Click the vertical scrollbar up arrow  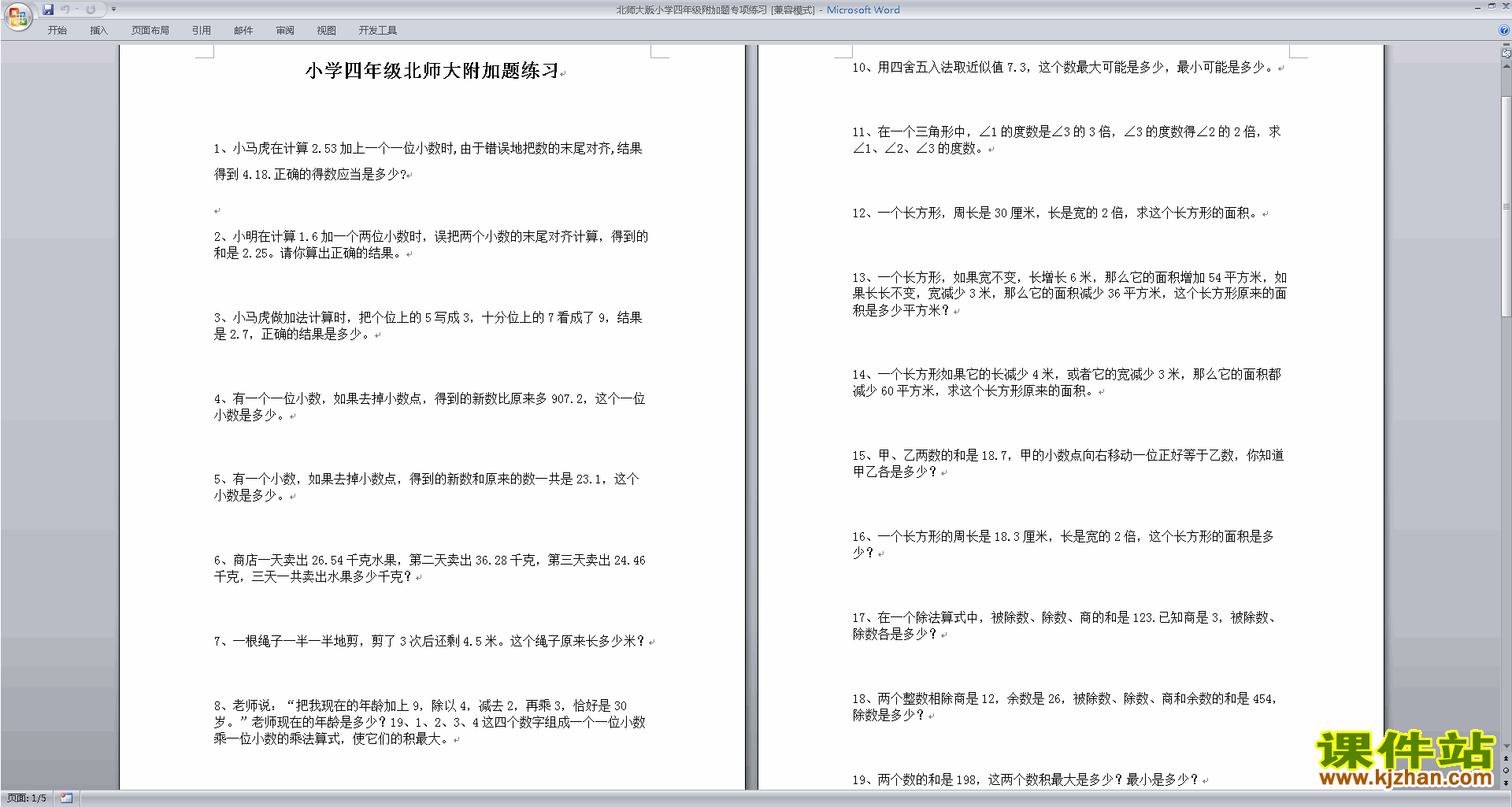click(x=1506, y=65)
